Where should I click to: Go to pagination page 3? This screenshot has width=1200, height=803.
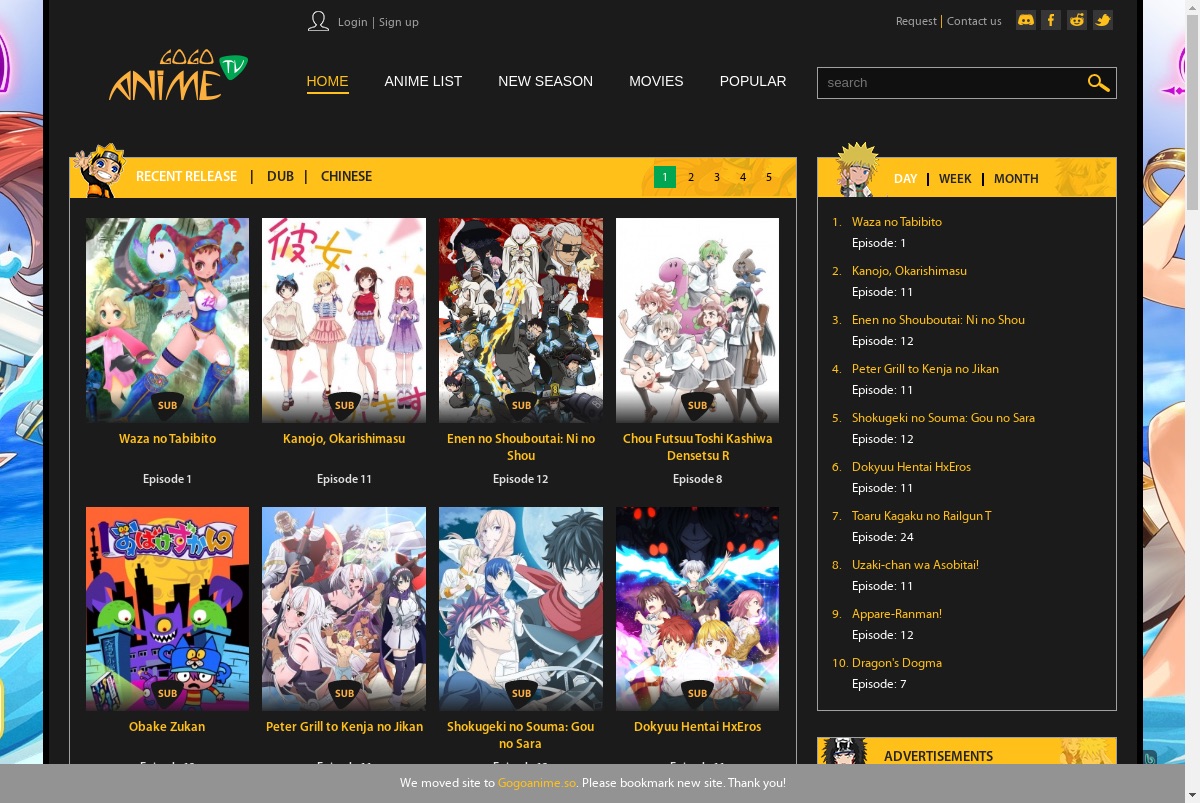717,177
